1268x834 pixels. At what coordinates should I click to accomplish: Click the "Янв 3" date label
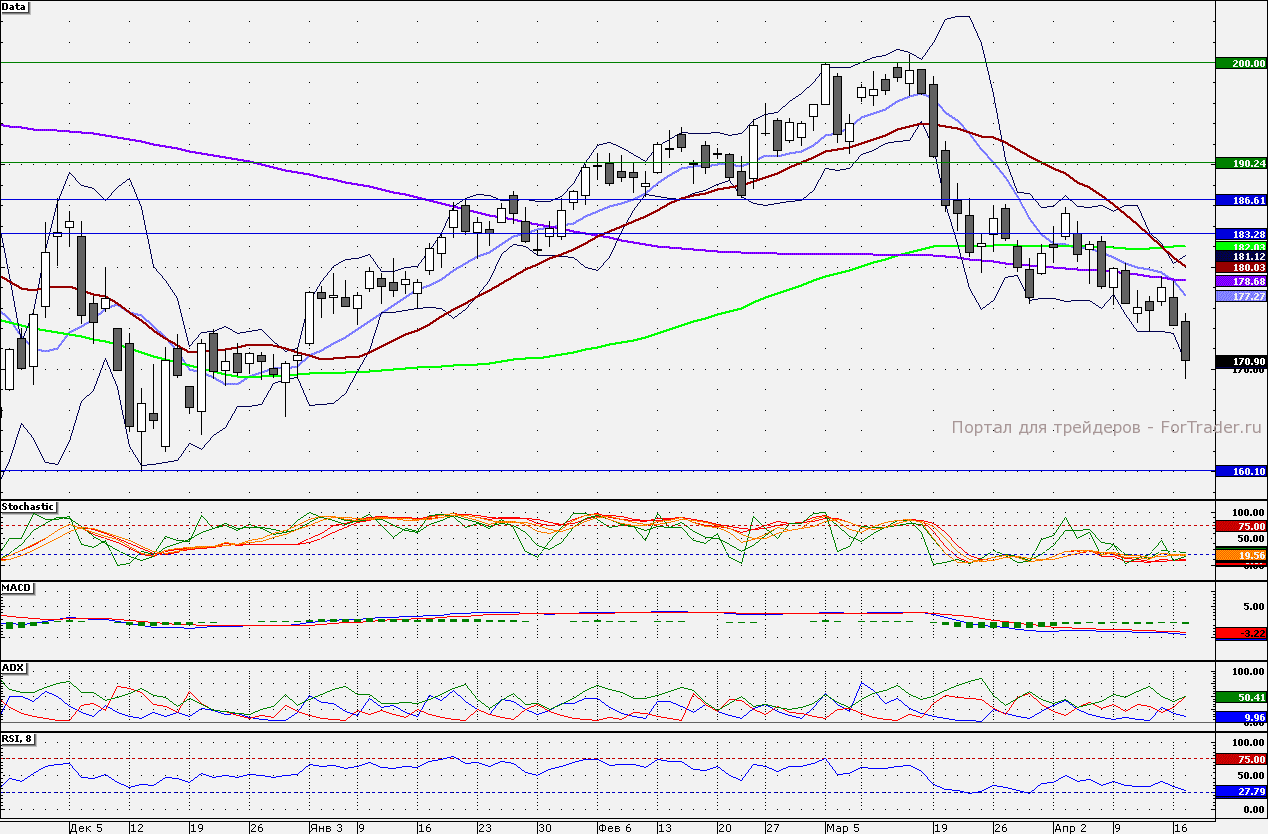pyautogui.click(x=326, y=828)
